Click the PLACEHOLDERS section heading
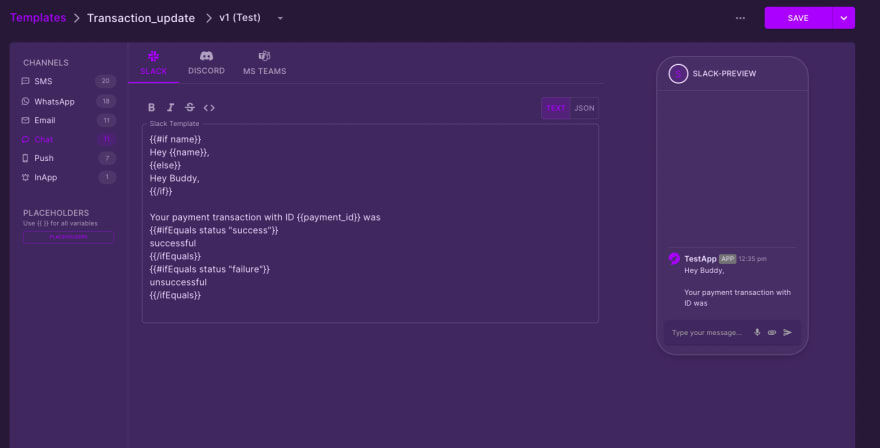880x448 pixels. click(x=56, y=213)
